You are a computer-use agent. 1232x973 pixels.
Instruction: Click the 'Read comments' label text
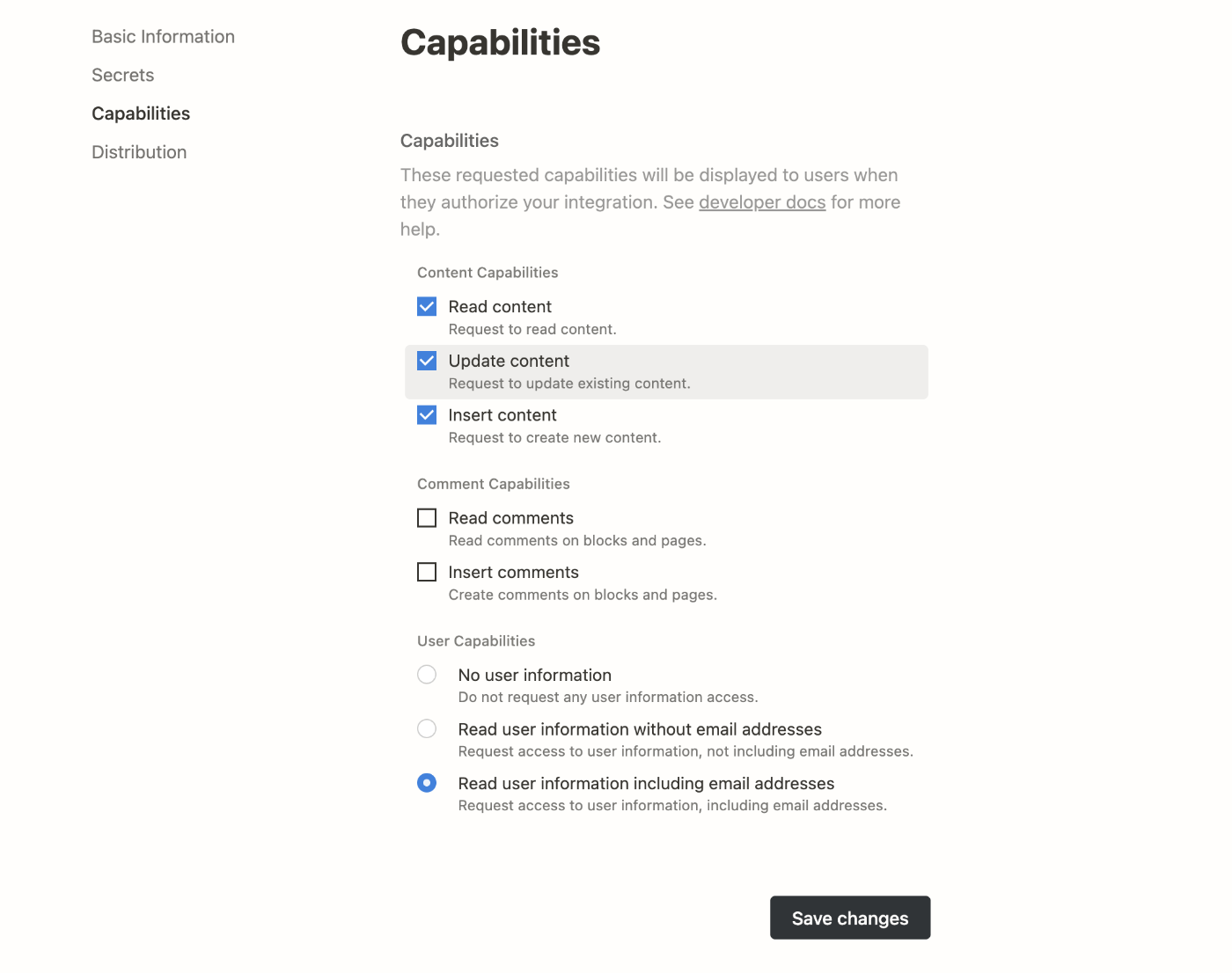point(510,518)
